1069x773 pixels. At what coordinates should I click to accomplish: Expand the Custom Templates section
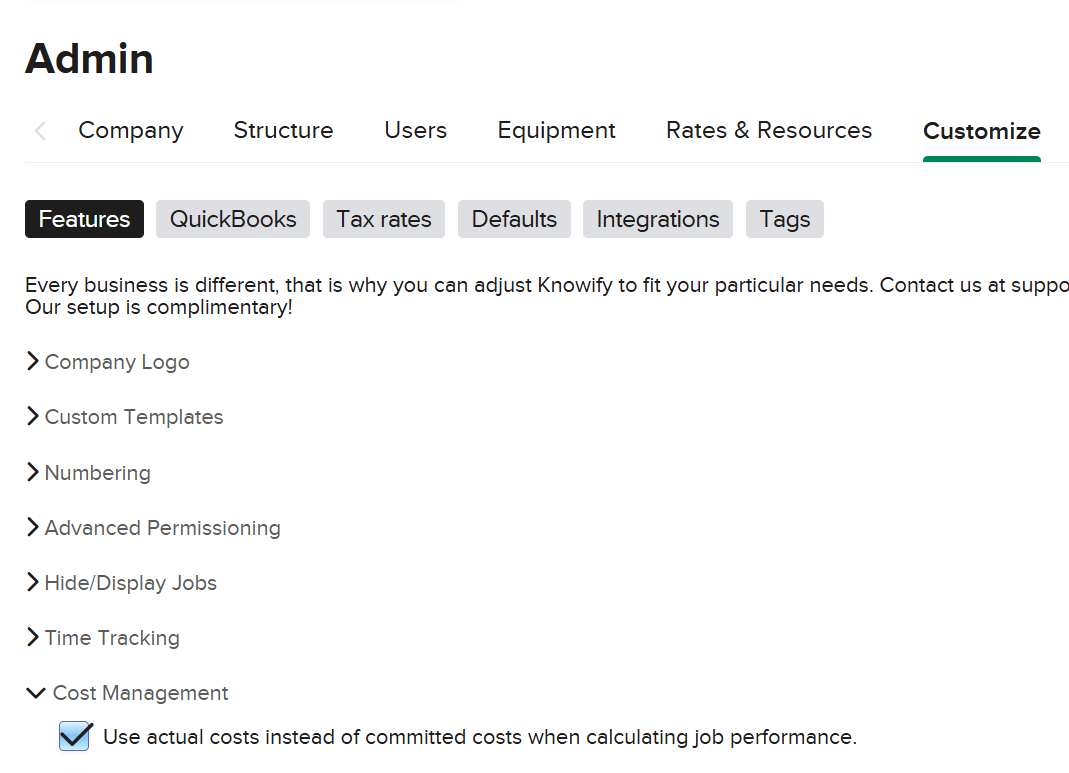tap(133, 417)
